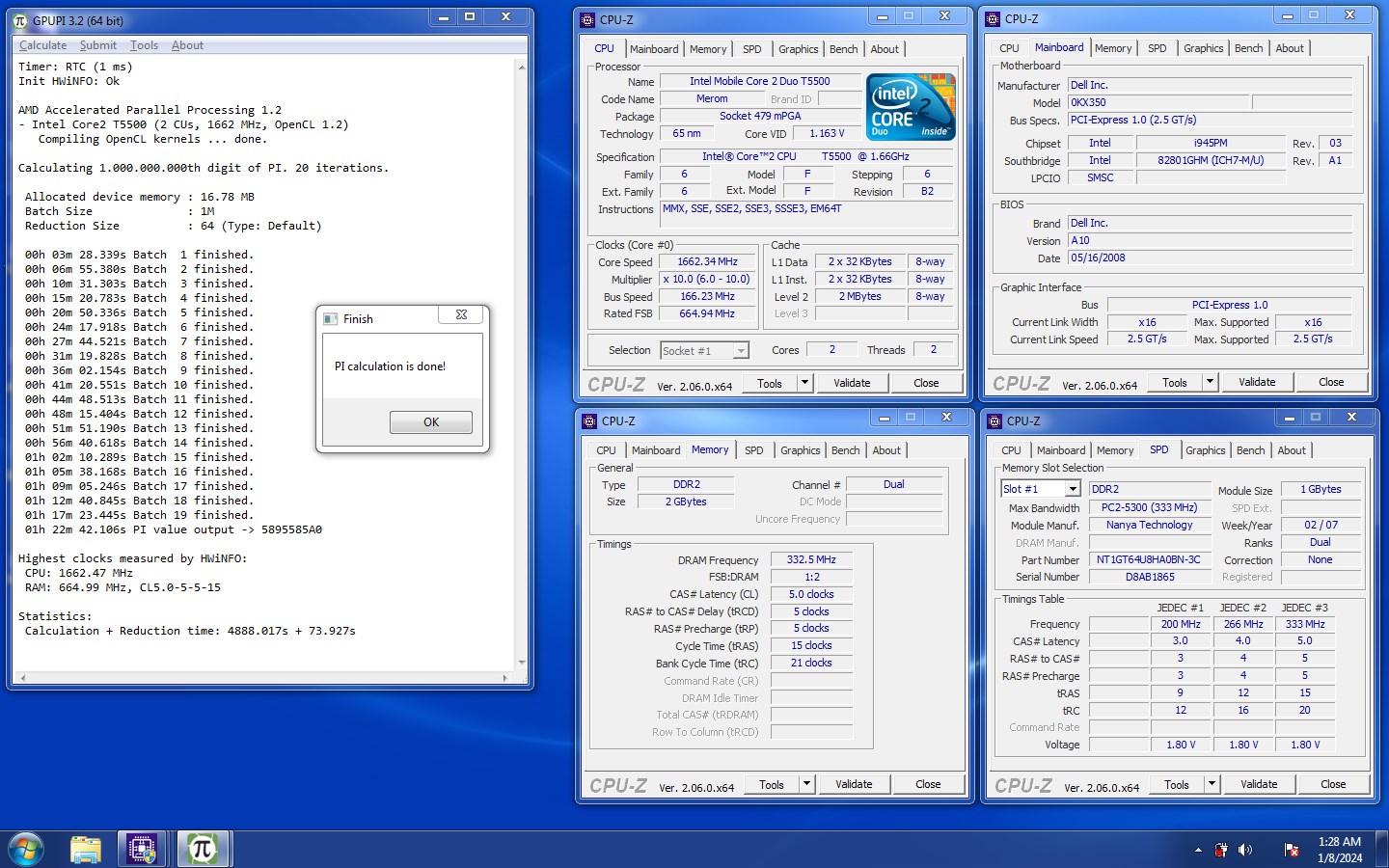Select SPD tab in Mainboard window
The width and height of the screenshot is (1389, 868).
[x=1157, y=48]
